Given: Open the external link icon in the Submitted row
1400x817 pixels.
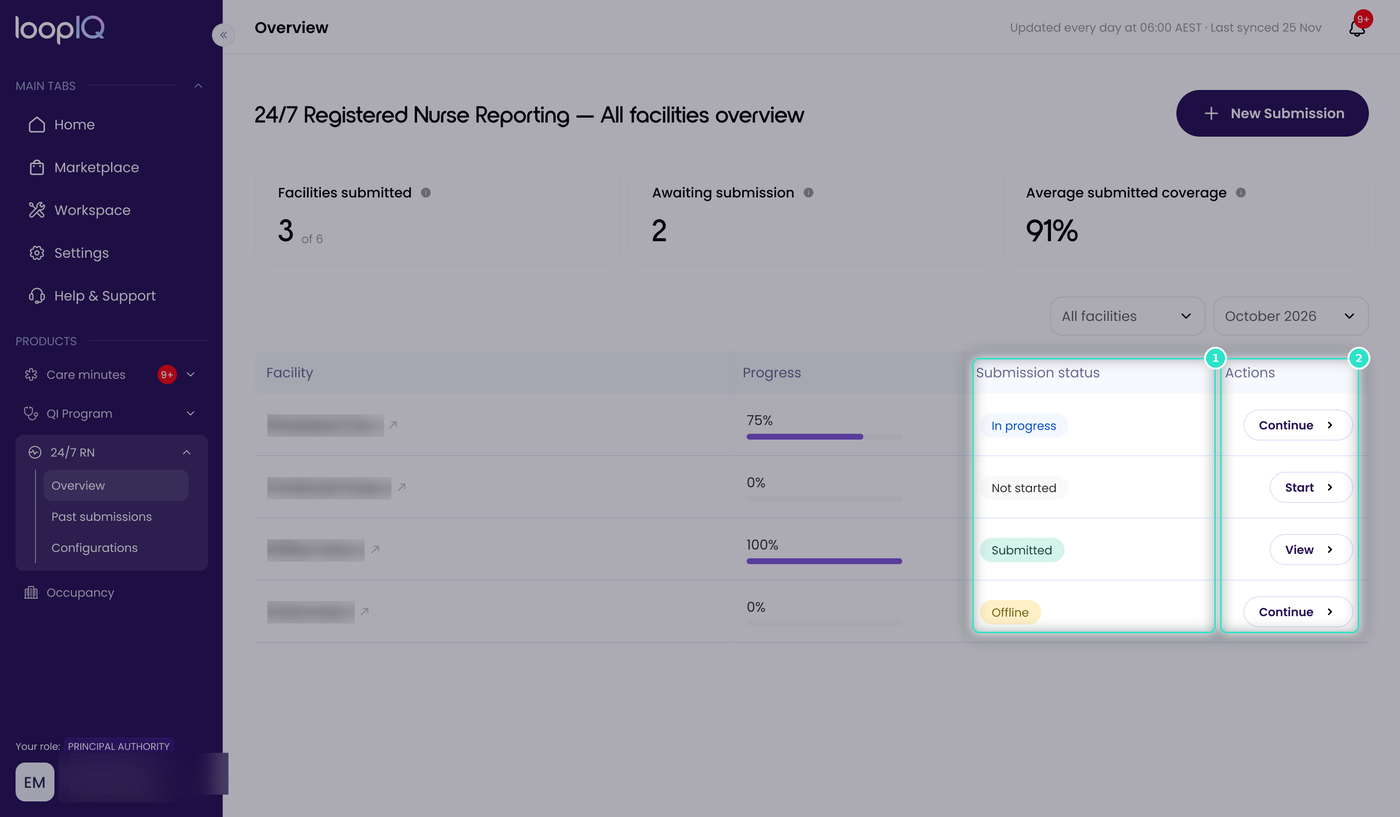Looking at the screenshot, I should click(x=375, y=549).
